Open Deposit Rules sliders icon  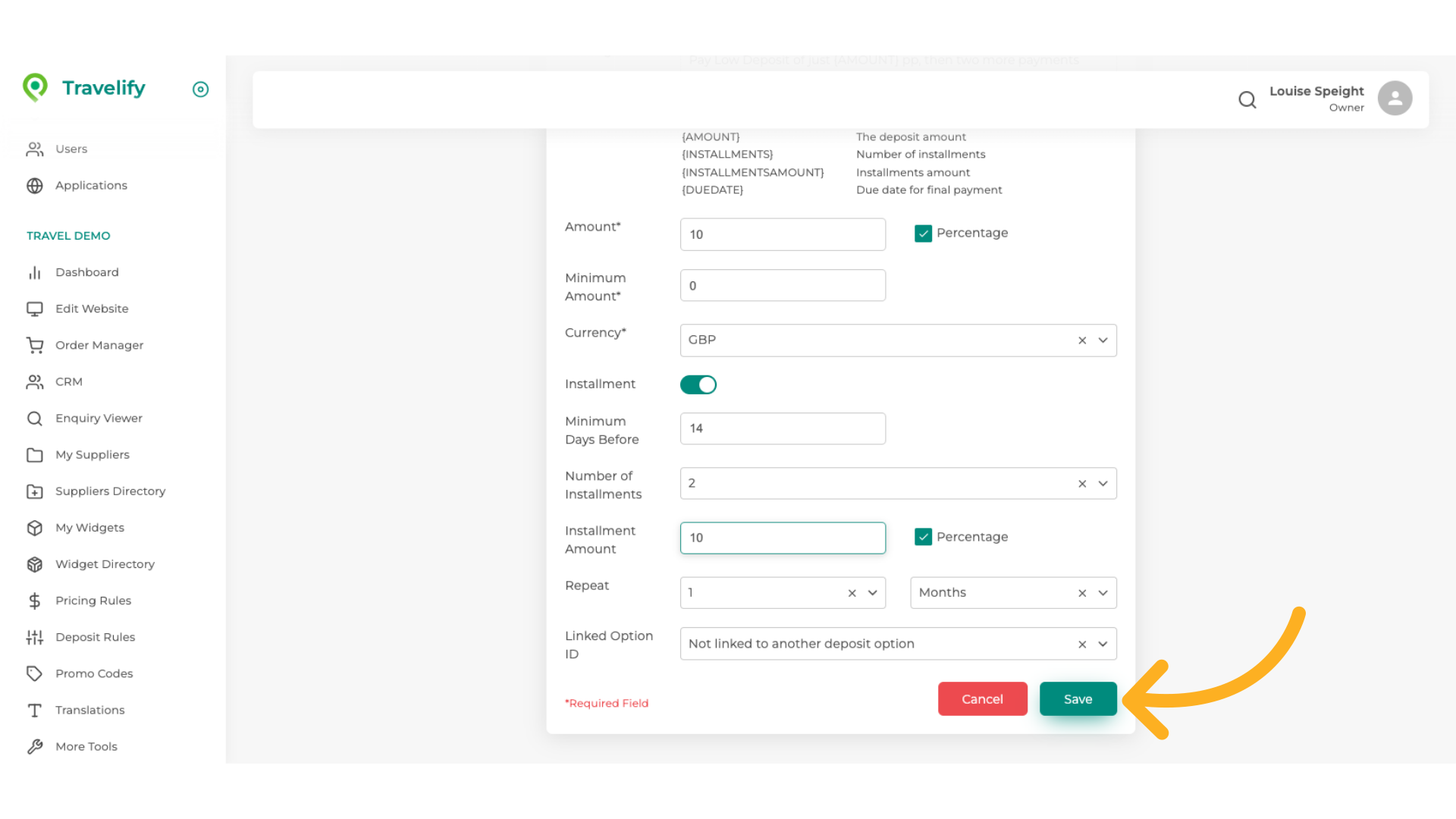pos(35,637)
